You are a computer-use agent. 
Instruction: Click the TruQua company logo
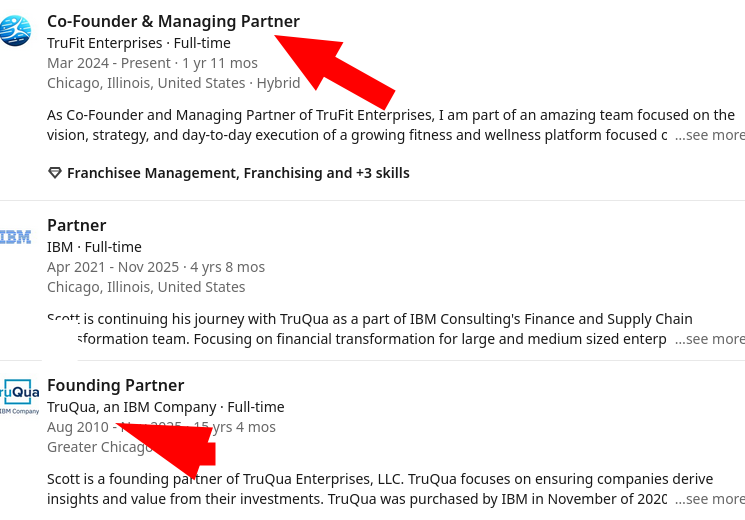pyautogui.click(x=19, y=396)
